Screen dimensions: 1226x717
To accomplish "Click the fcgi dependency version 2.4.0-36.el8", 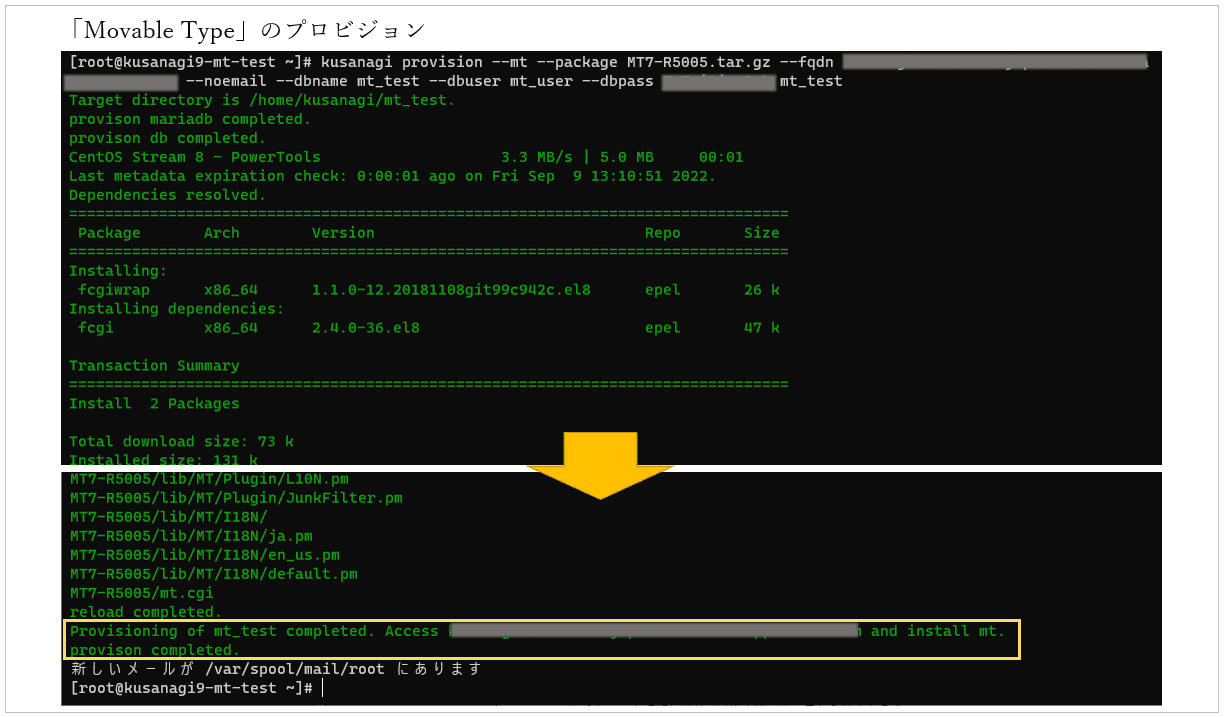I will (x=365, y=328).
